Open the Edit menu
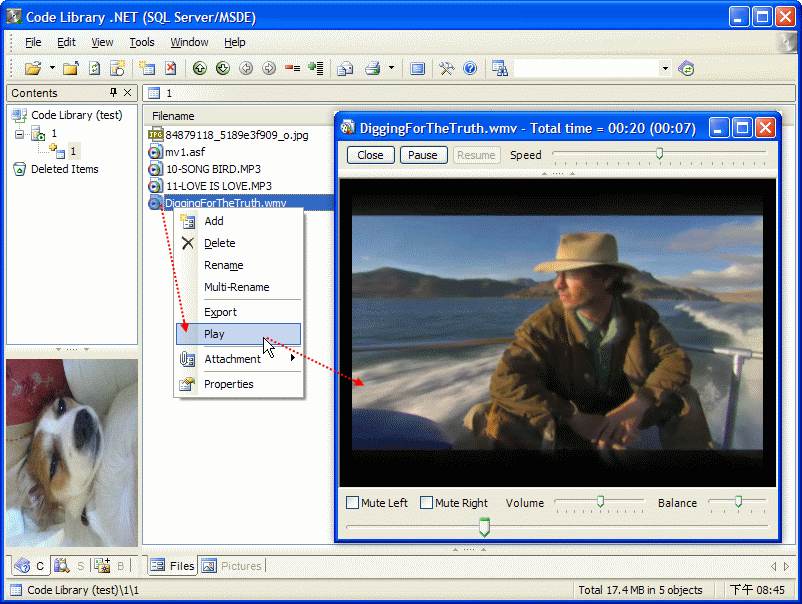Viewport: 802px width, 604px height. [66, 42]
